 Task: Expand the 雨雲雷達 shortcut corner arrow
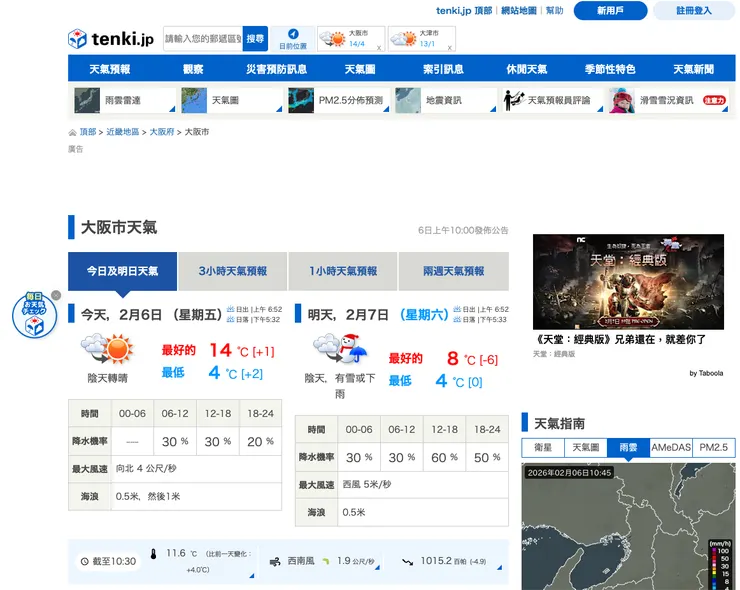(172, 109)
